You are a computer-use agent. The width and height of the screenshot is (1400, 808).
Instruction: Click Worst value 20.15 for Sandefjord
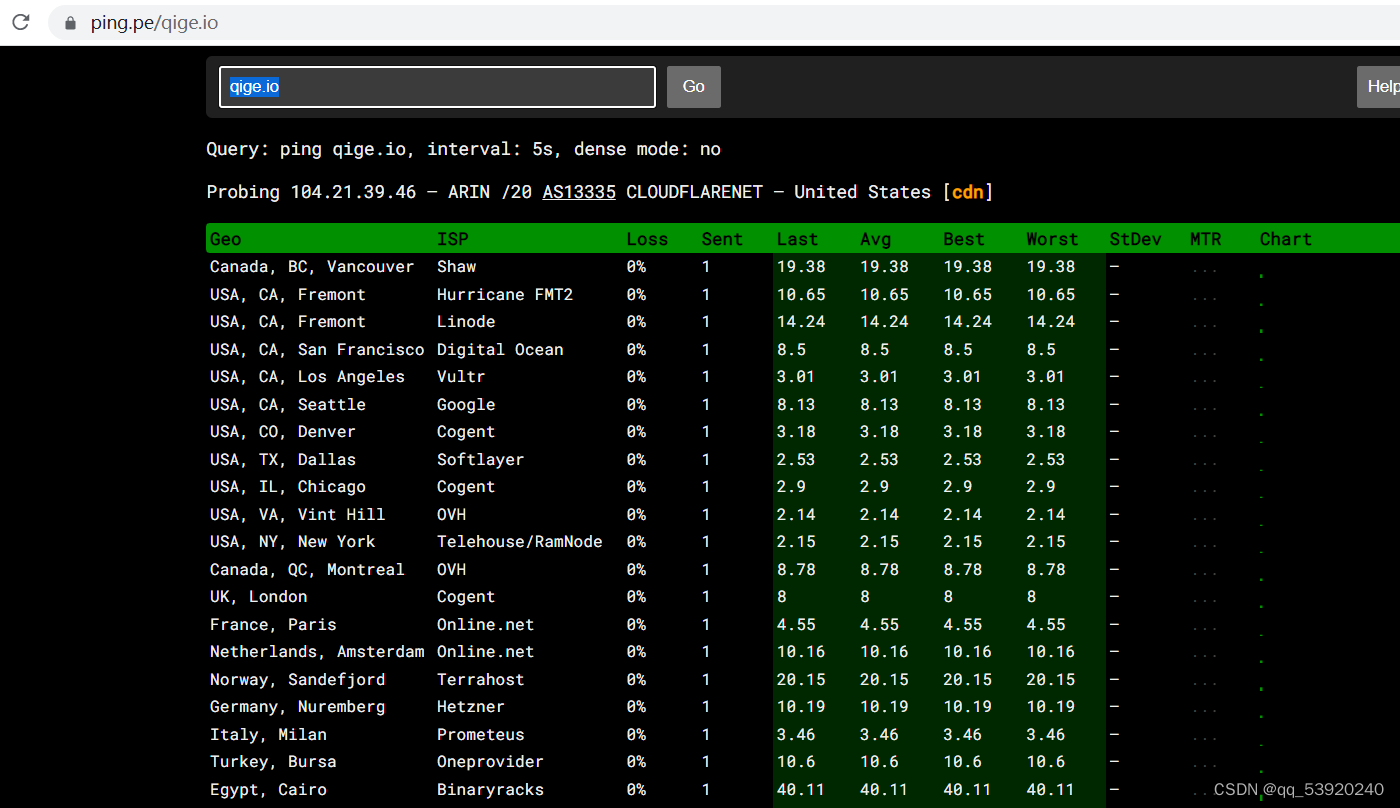[1050, 680]
